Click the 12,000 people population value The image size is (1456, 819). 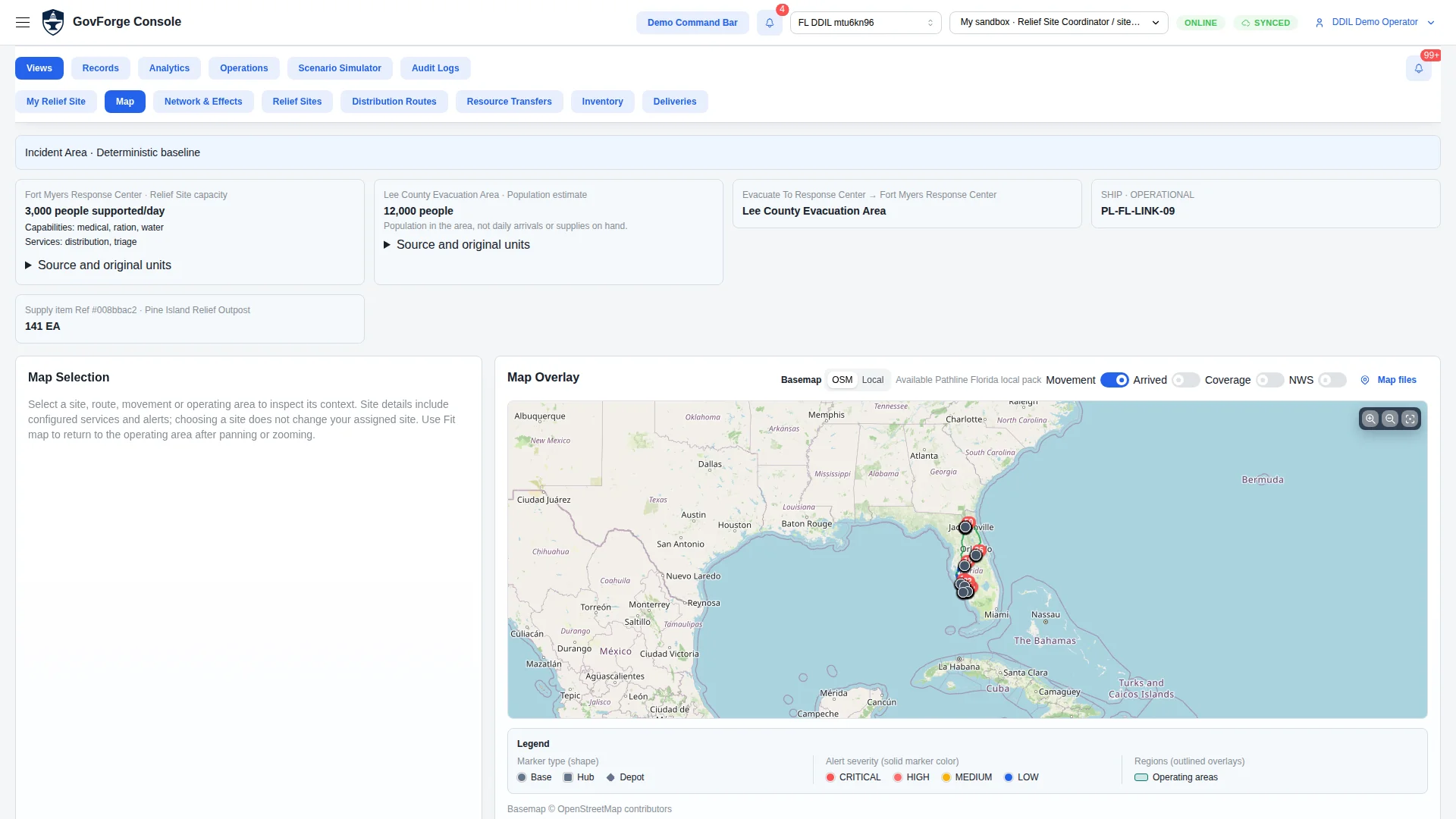pyautogui.click(x=419, y=211)
